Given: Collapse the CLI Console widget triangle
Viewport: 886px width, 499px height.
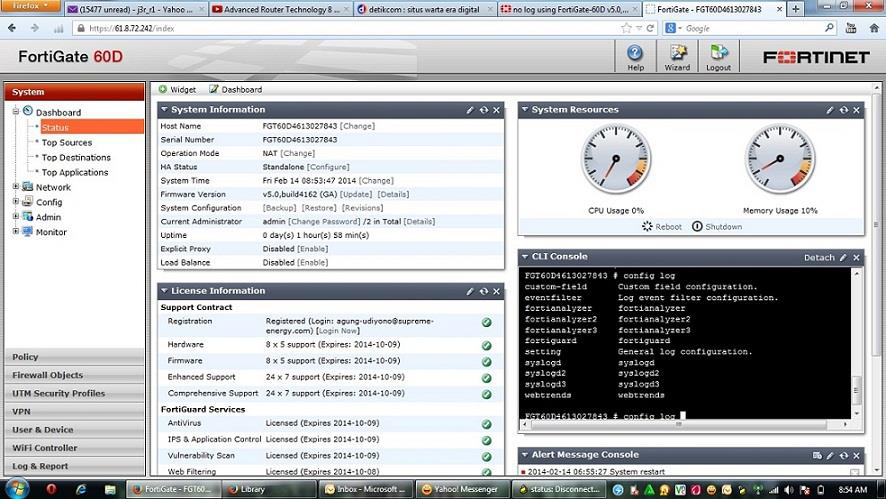Looking at the screenshot, I should point(524,257).
